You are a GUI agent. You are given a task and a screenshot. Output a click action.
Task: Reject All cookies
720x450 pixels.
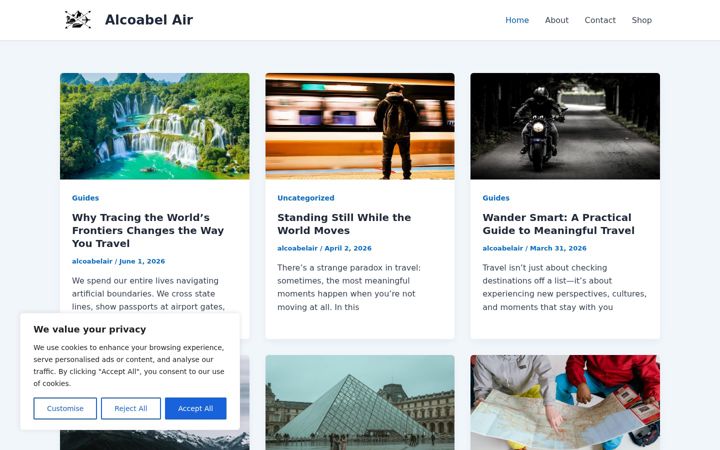(x=131, y=409)
